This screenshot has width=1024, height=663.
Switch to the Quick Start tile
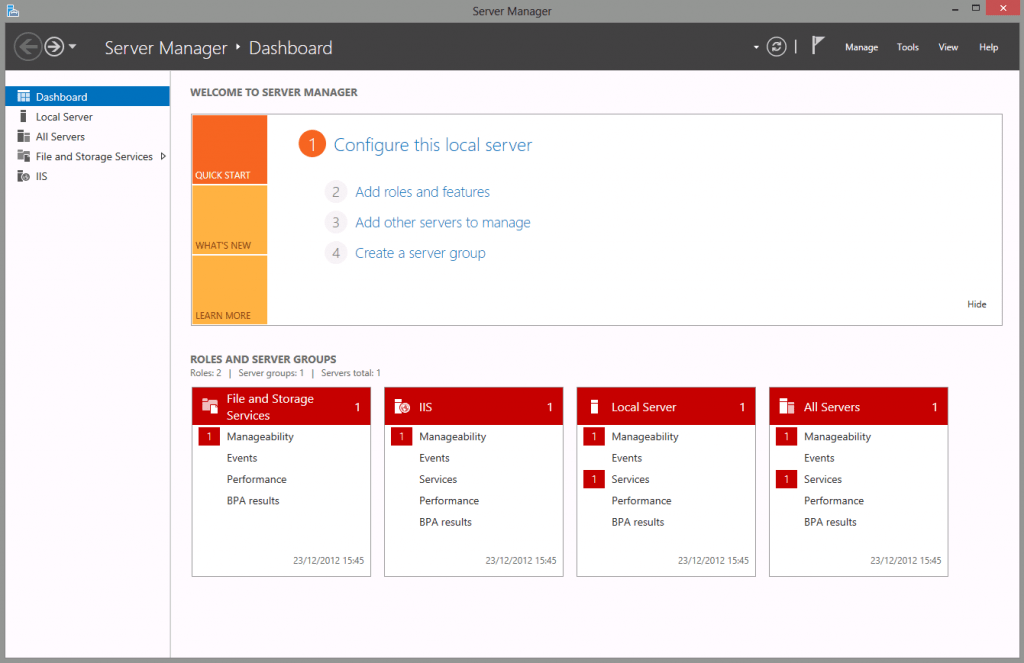tap(230, 150)
